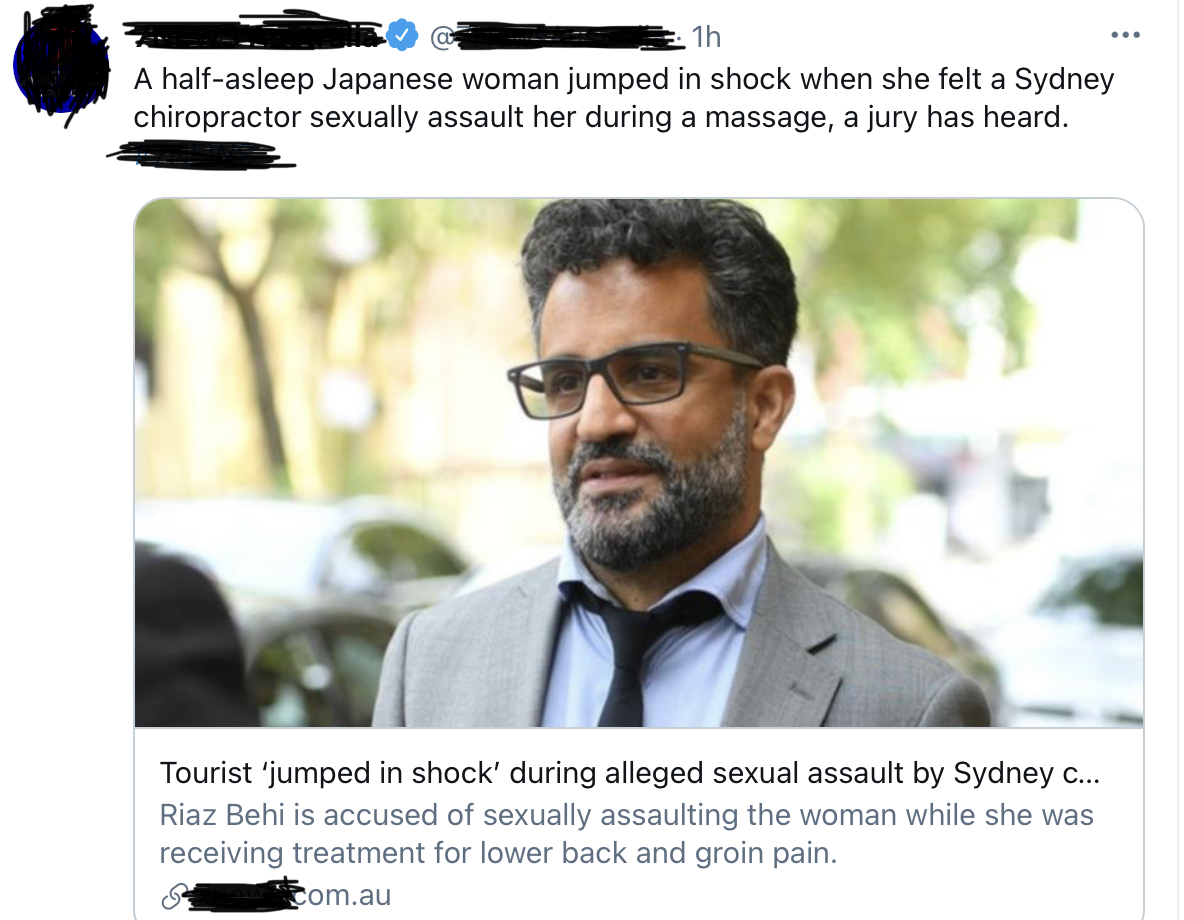Click the @ symbol before the redacted handle
Image resolution: width=1184 pixels, height=920 pixels.
pos(442,36)
